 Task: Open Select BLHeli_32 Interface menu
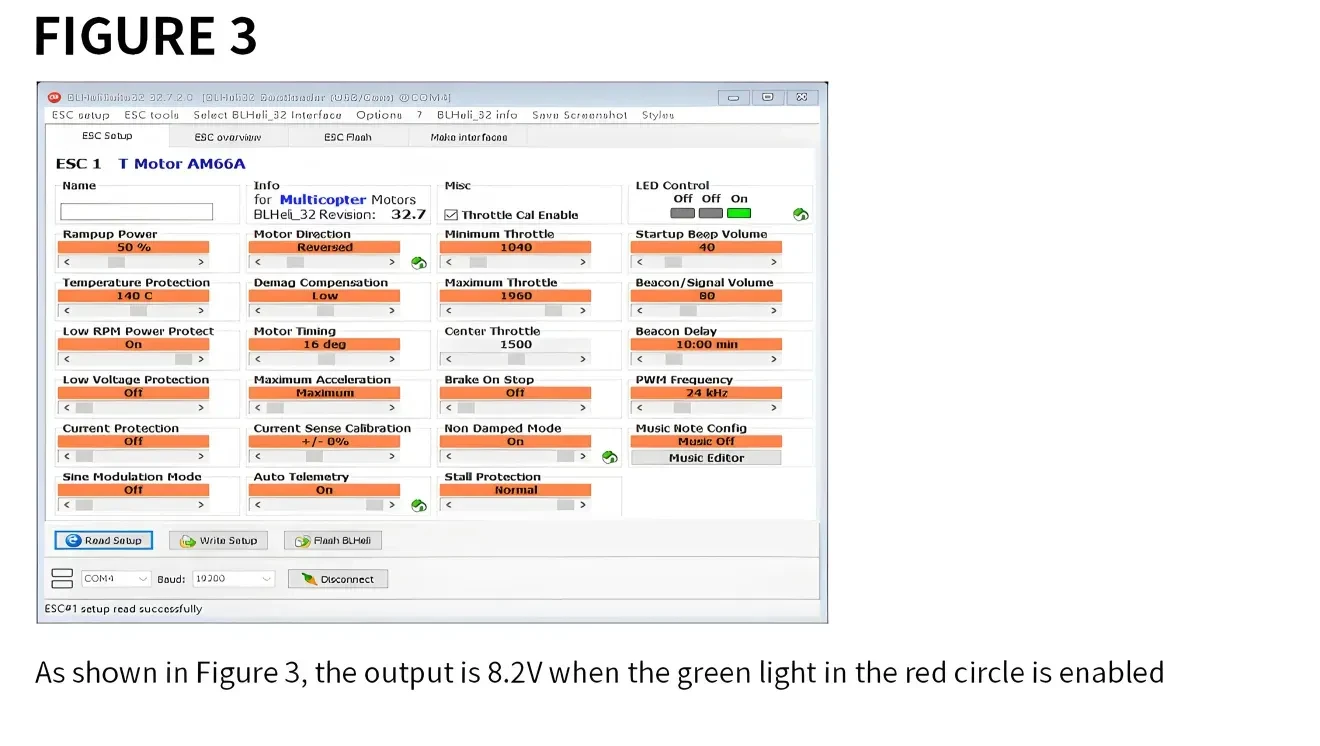pos(267,115)
